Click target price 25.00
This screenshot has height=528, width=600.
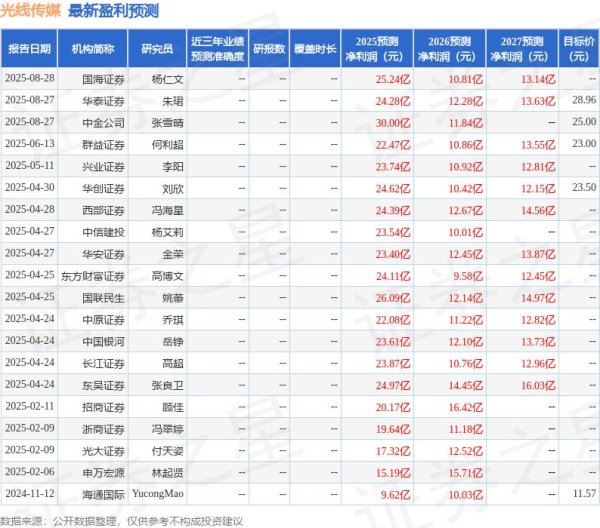584,122
